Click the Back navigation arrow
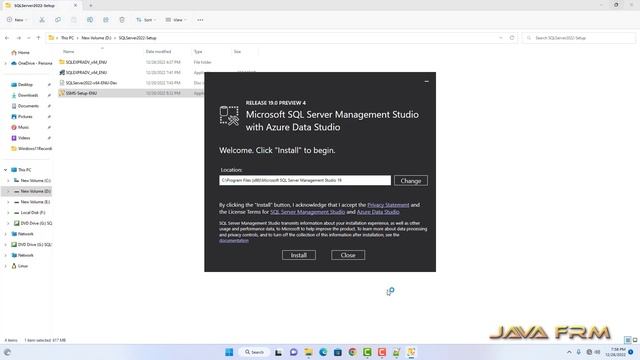640x360 pixels. [x=7, y=38]
